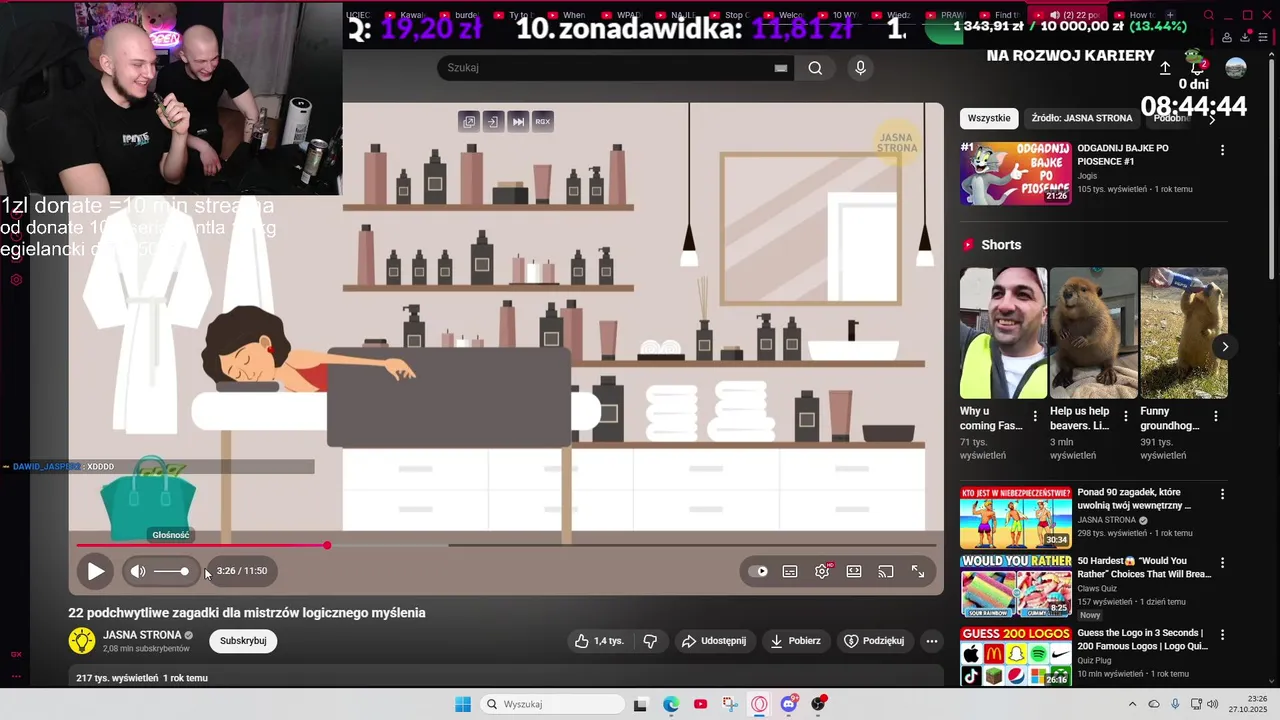Image resolution: width=1280 pixels, height=720 pixels.
Task: Click the browser tab search icon
Action: pyautogui.click(x=1208, y=15)
